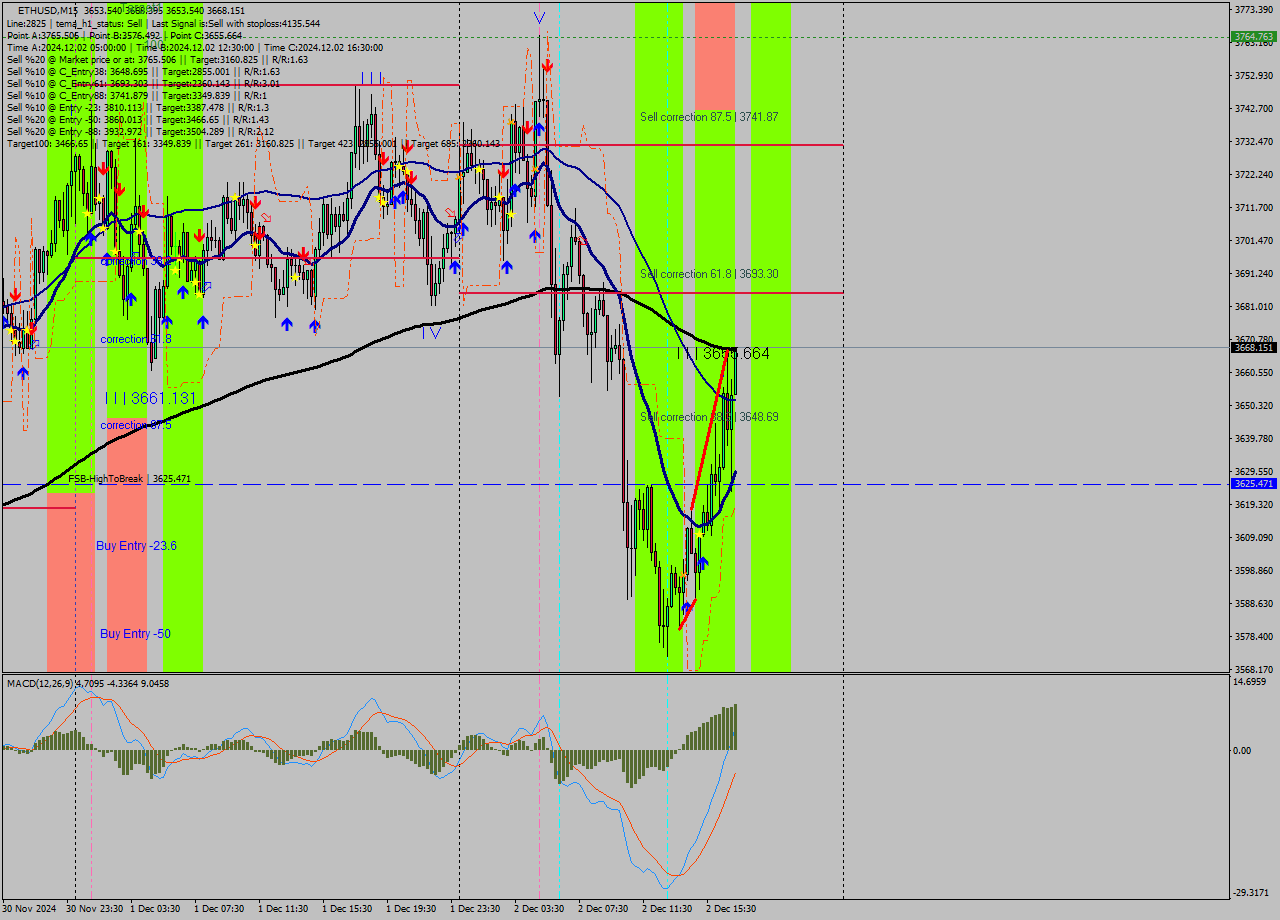
Task: Click the '2 Dec 15:30' time axis label
Action: coord(731,909)
